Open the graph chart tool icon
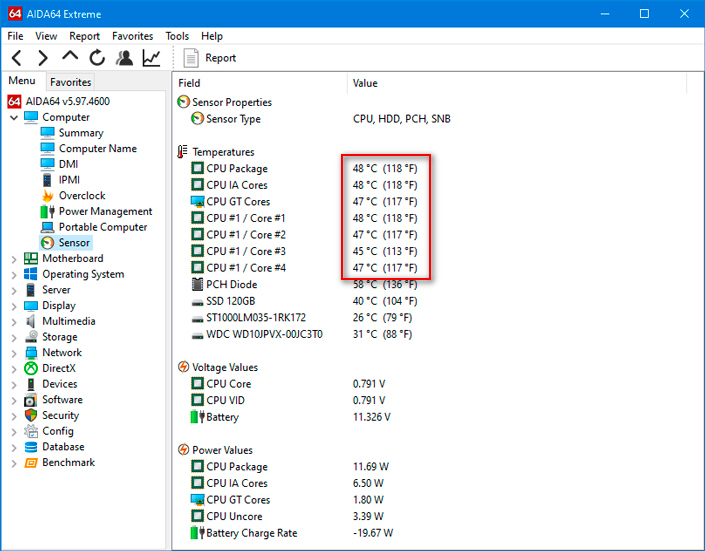Screen dimensions: 705x551 [152, 58]
